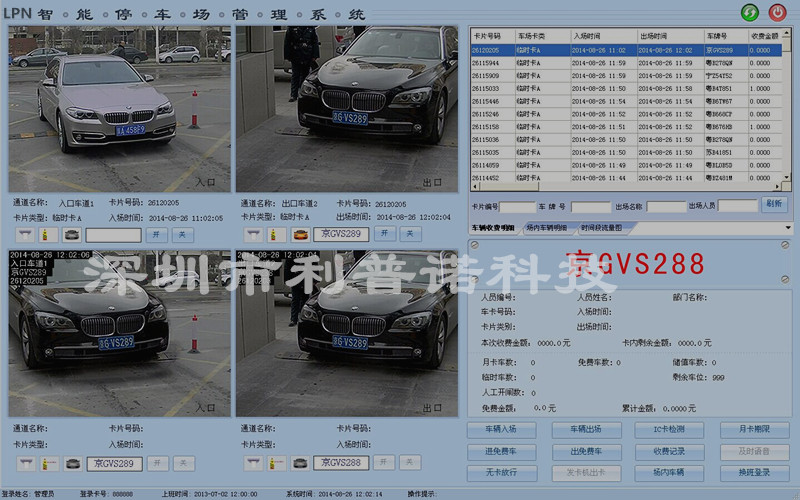Viewport: 800px width, 500px height.
Task: Click the car icon under entrance lane 1
Action: pyautogui.click(x=71, y=235)
